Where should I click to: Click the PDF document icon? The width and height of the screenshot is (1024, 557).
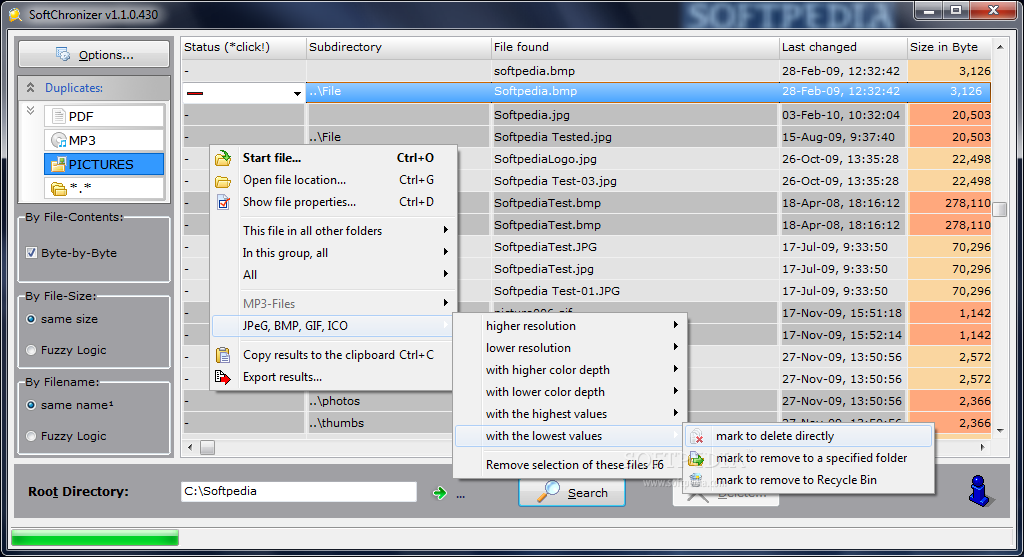pos(59,116)
